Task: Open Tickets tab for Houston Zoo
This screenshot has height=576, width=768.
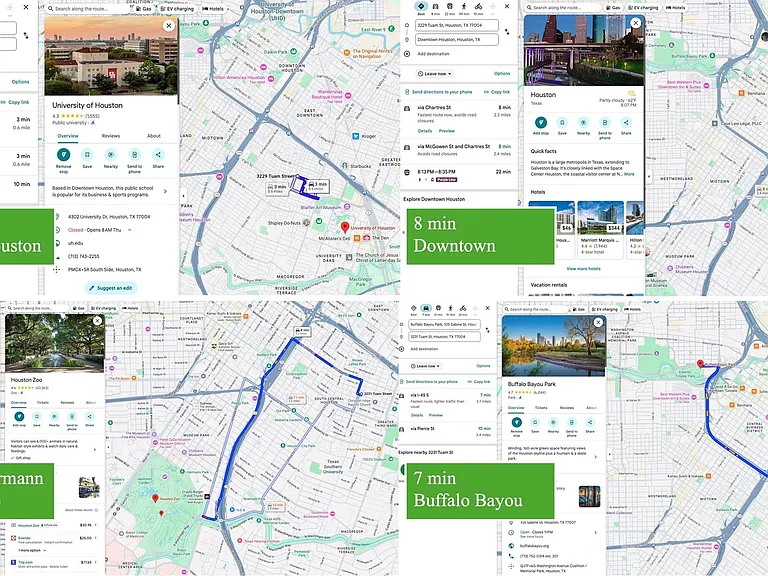Action: coord(43,403)
